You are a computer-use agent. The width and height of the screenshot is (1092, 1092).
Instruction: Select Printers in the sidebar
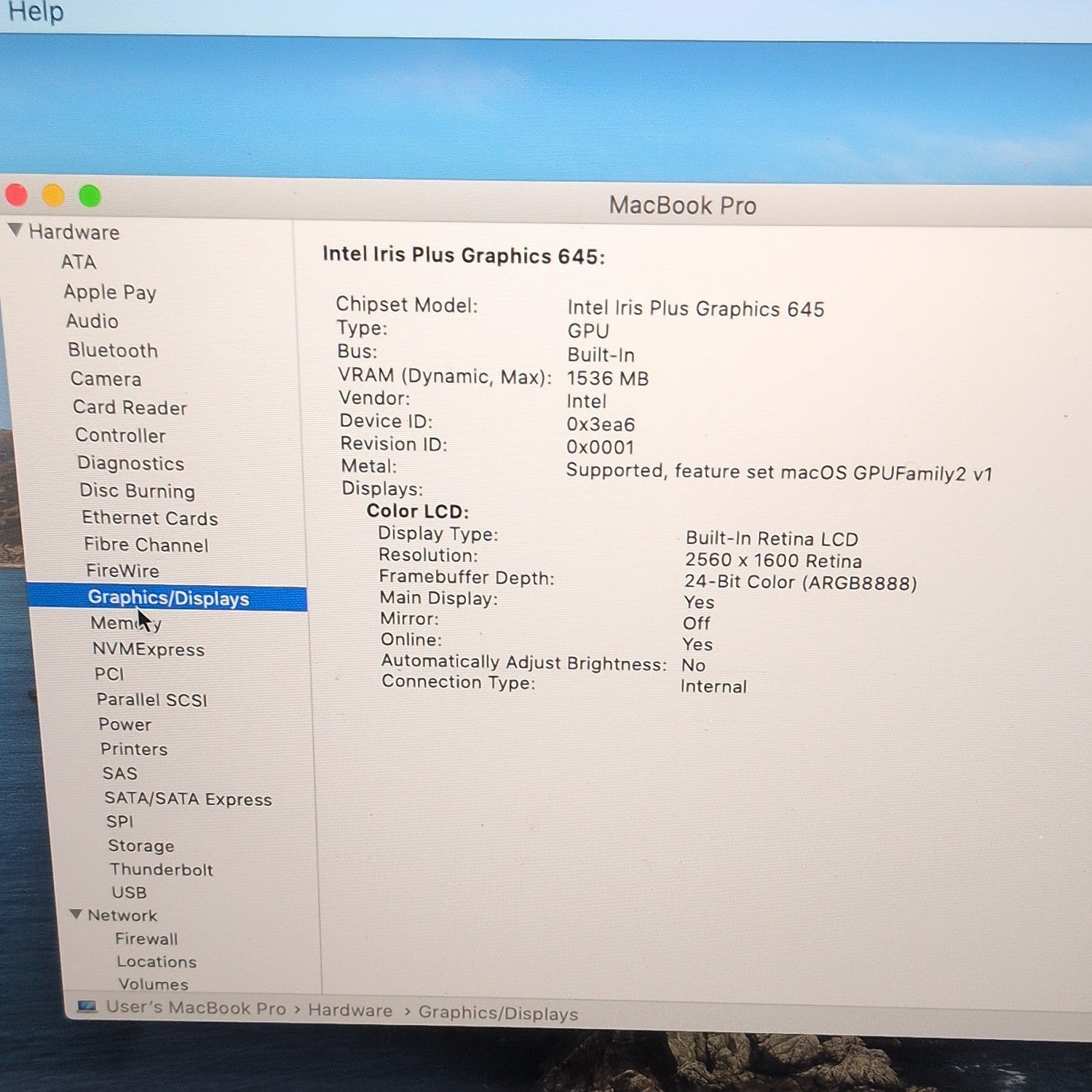click(134, 749)
